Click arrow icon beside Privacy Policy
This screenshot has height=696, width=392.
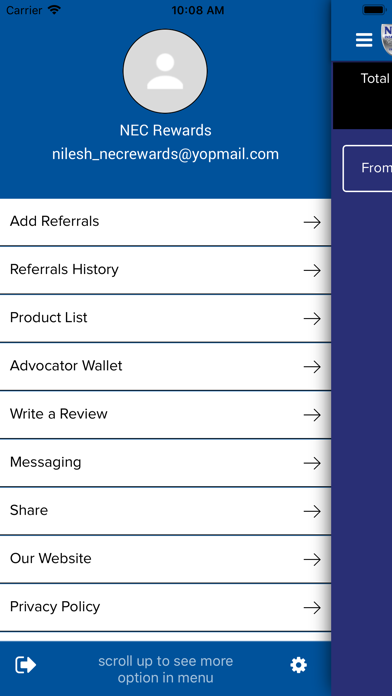coord(312,608)
